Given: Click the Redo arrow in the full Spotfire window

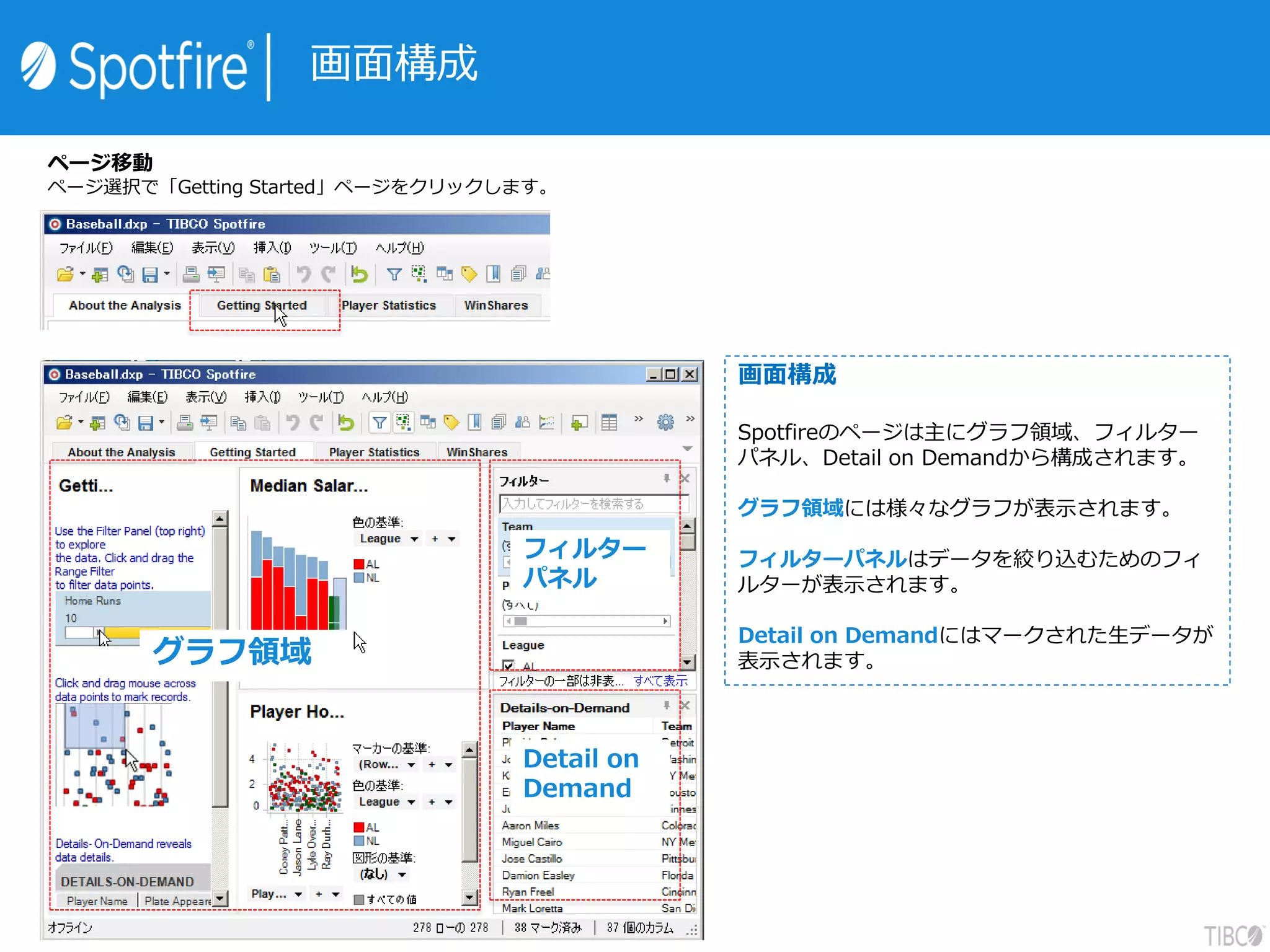Looking at the screenshot, I should [317, 423].
